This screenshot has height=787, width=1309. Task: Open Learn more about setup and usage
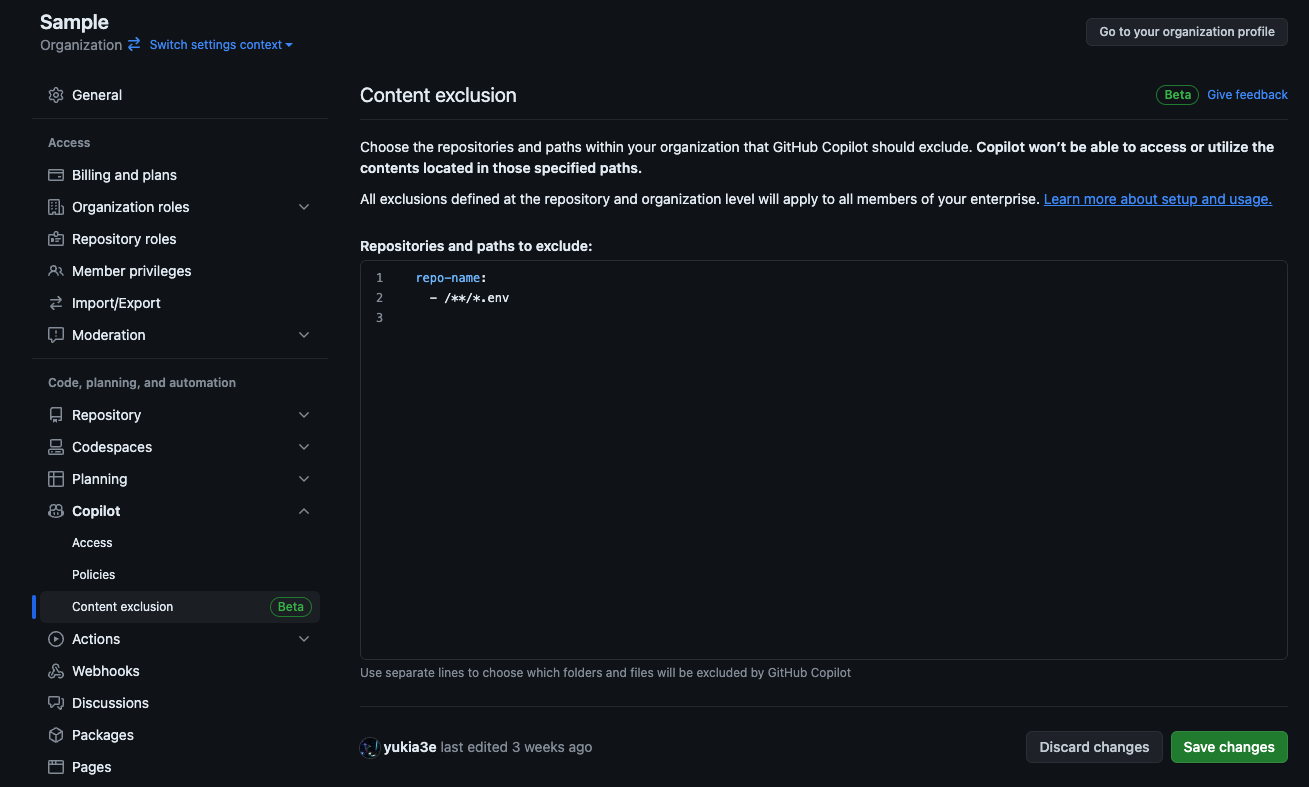1157,198
